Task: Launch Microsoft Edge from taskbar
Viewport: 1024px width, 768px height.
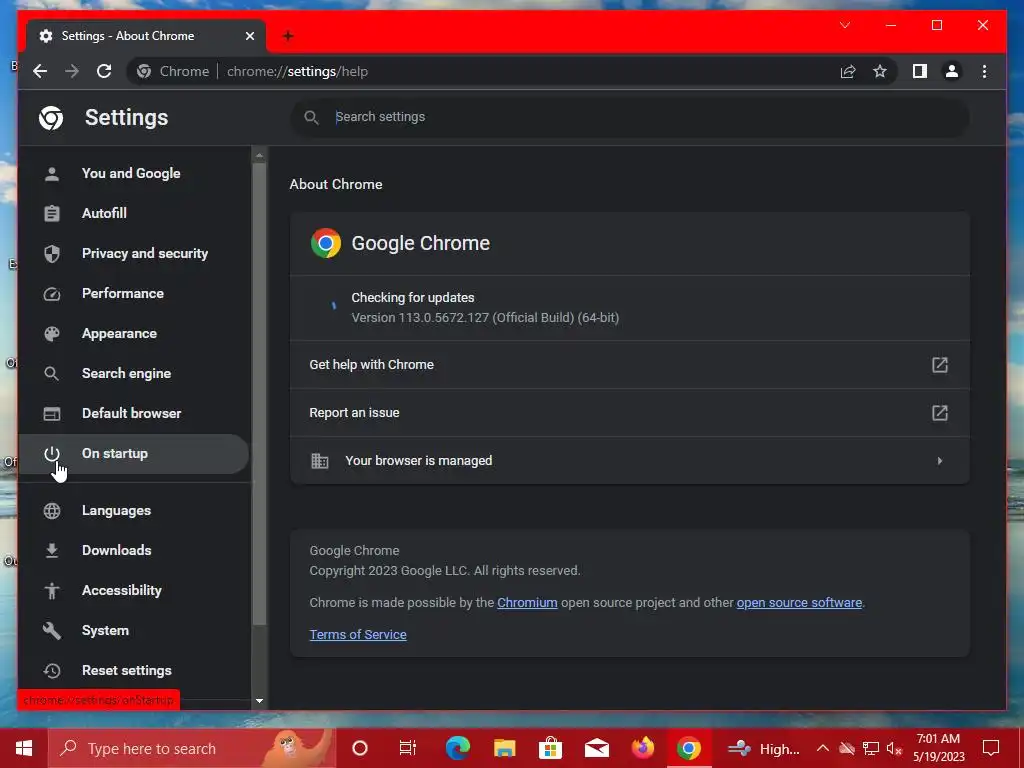Action: (x=458, y=748)
